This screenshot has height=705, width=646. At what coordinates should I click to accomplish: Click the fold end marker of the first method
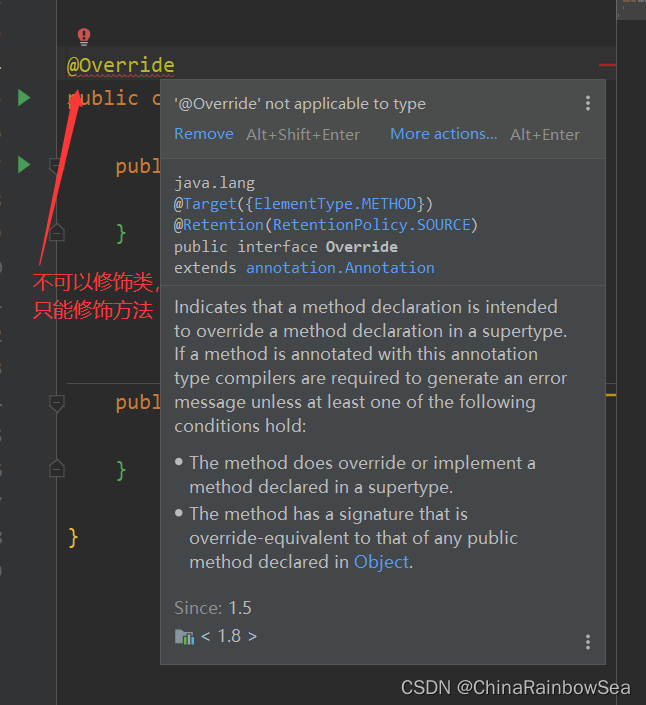(x=57, y=232)
